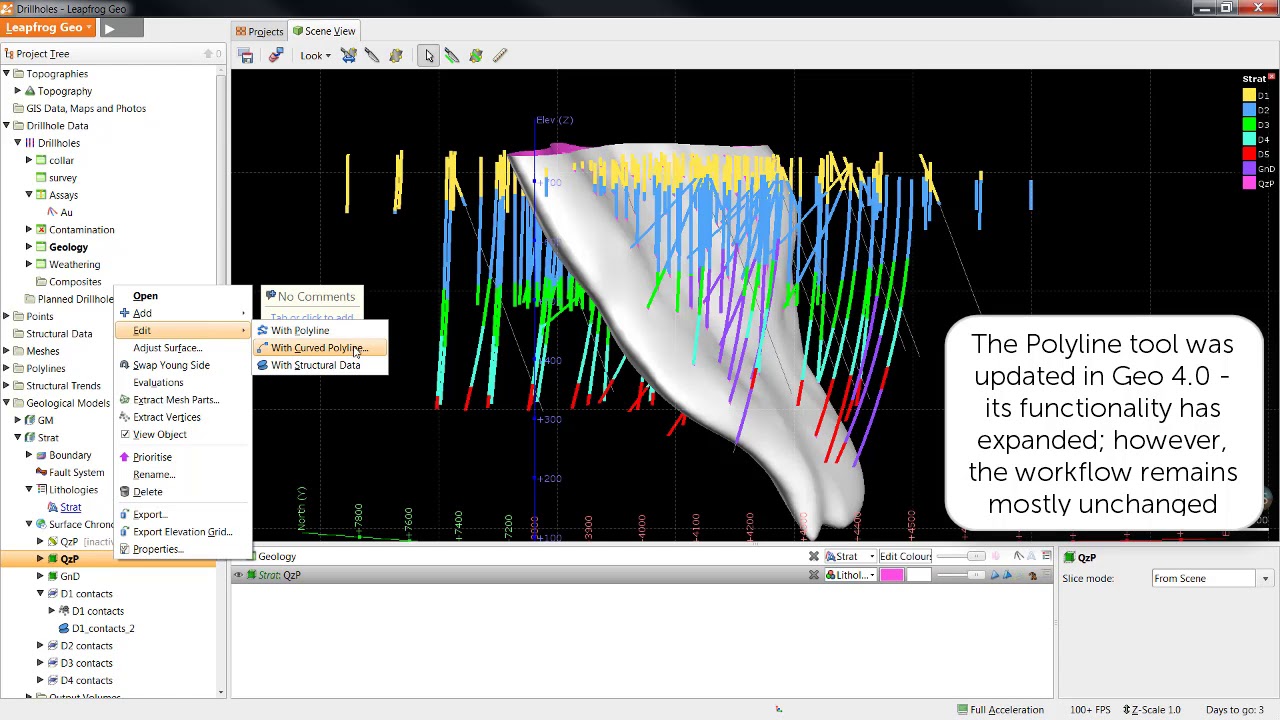Image resolution: width=1280 pixels, height=720 pixels.
Task: Select the GnD surface in the tree
Action: (69, 576)
